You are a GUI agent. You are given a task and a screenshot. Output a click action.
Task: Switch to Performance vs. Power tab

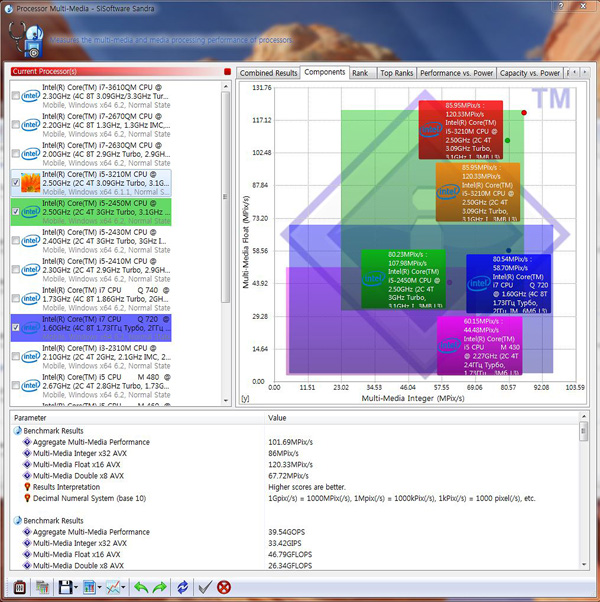456,73
